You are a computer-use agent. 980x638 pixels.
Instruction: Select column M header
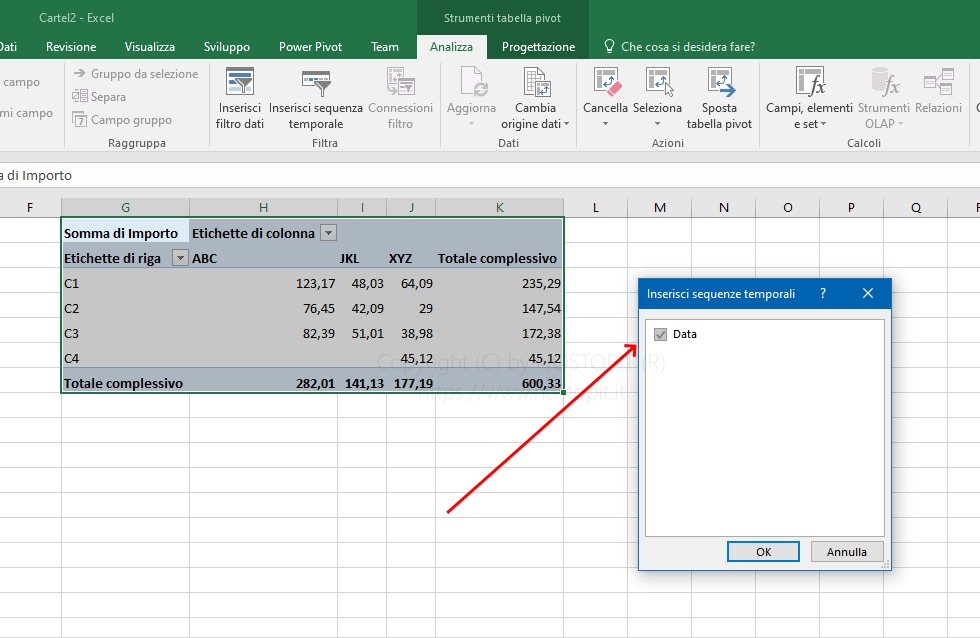pyautogui.click(x=660, y=207)
